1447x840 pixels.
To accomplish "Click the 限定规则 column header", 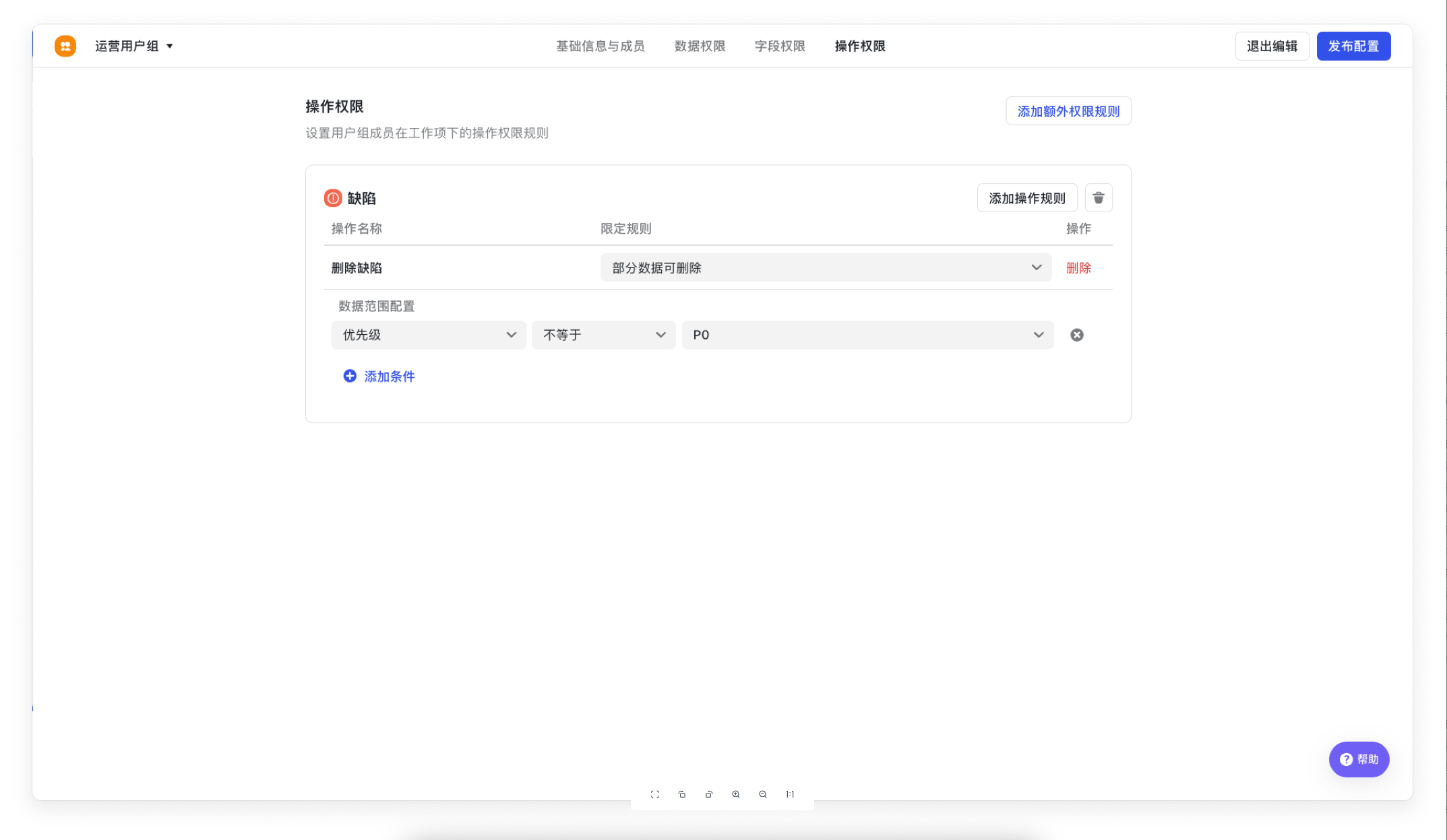I will 625,228.
